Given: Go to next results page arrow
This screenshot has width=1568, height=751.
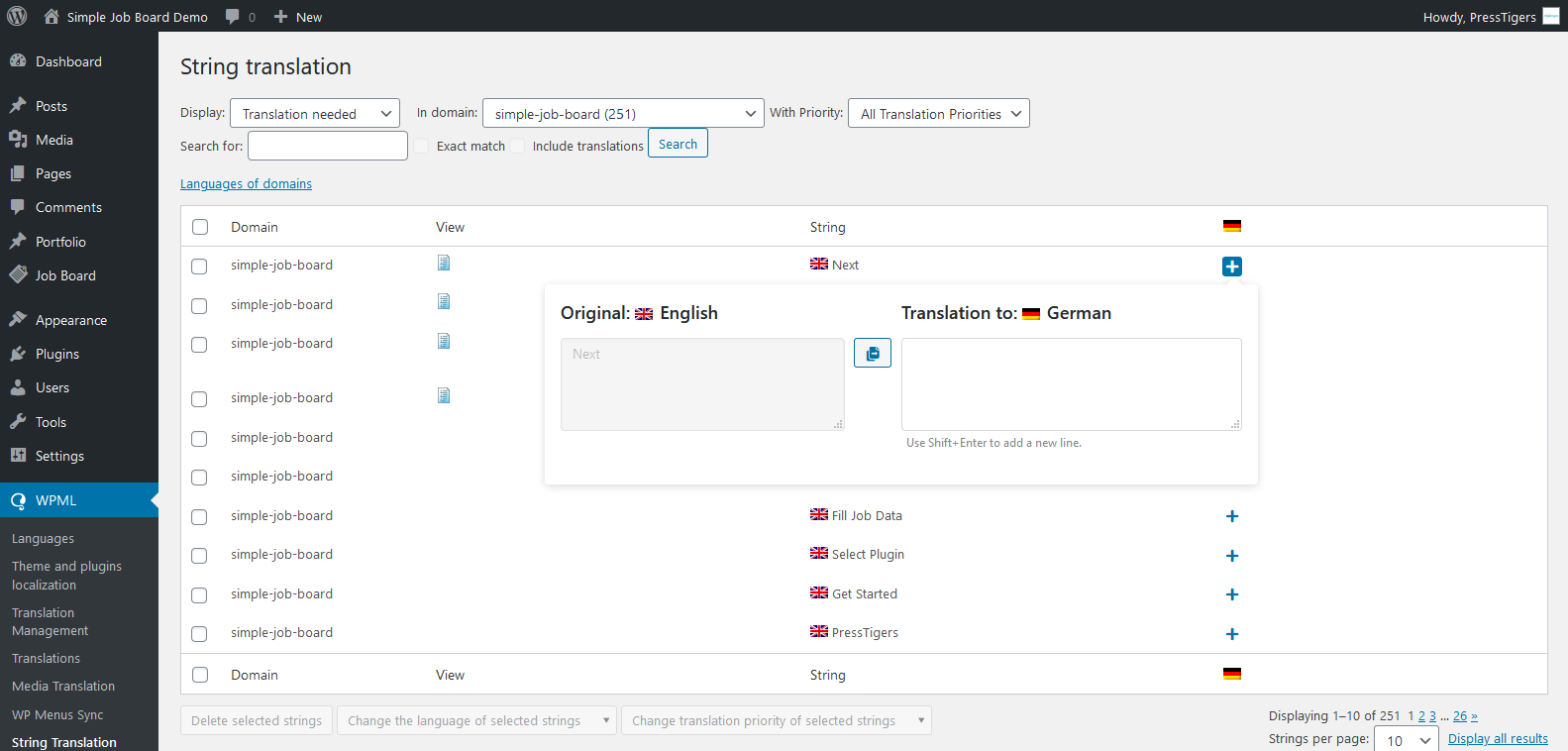Looking at the screenshot, I should (x=1474, y=716).
